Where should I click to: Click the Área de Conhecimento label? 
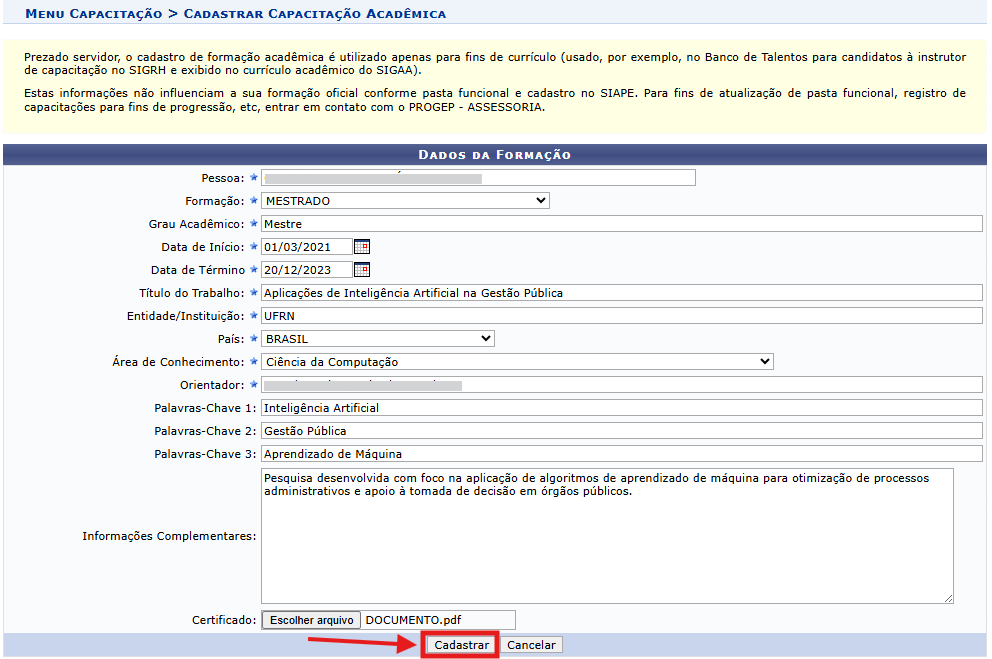178,362
